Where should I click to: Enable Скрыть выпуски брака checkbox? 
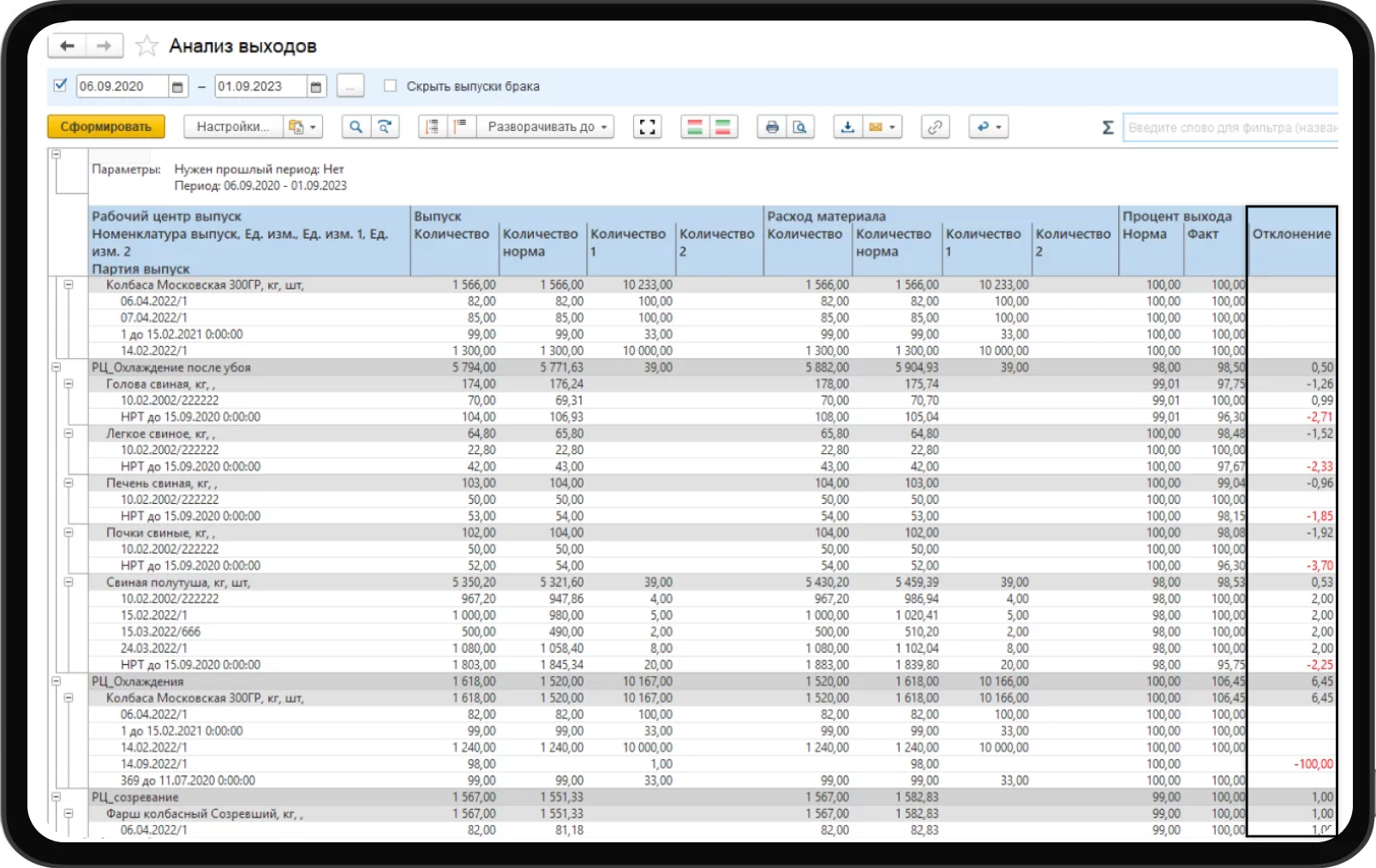tap(391, 86)
